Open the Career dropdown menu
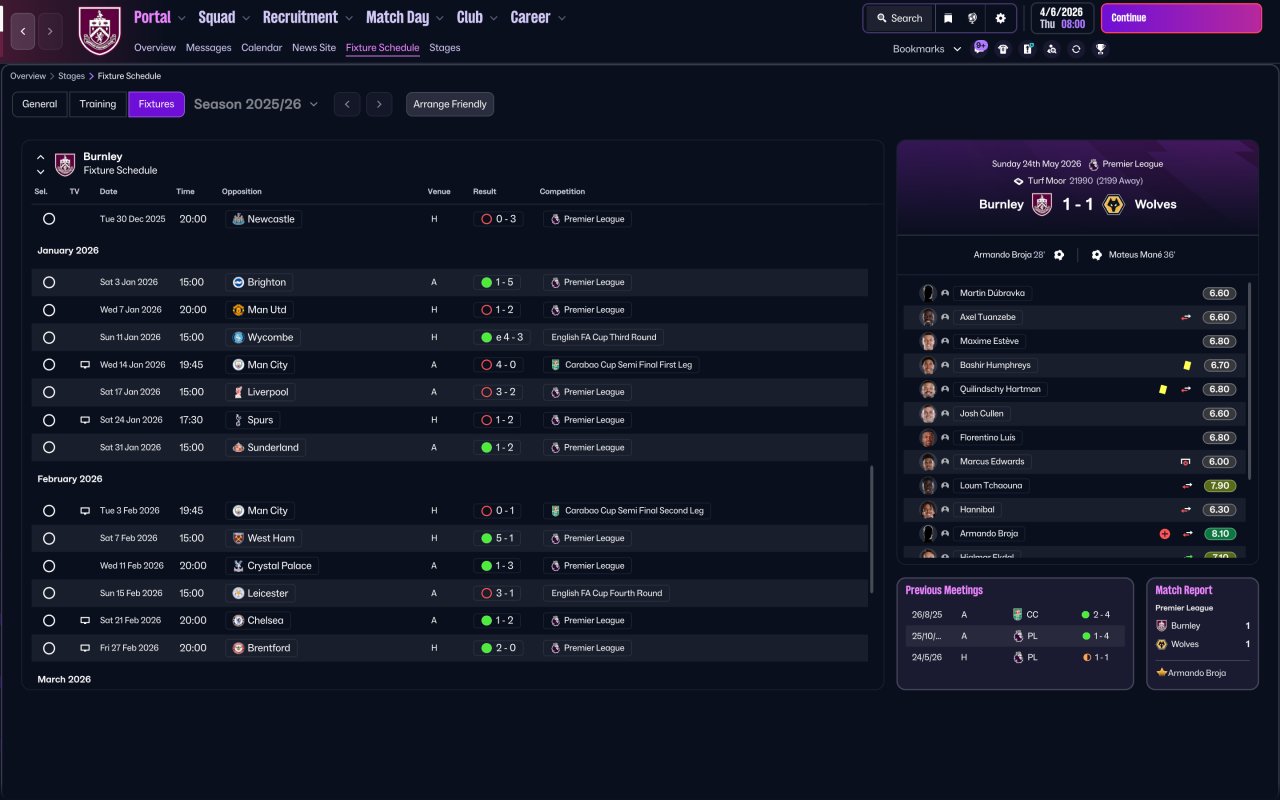Image resolution: width=1280 pixels, height=800 pixels. coord(538,17)
